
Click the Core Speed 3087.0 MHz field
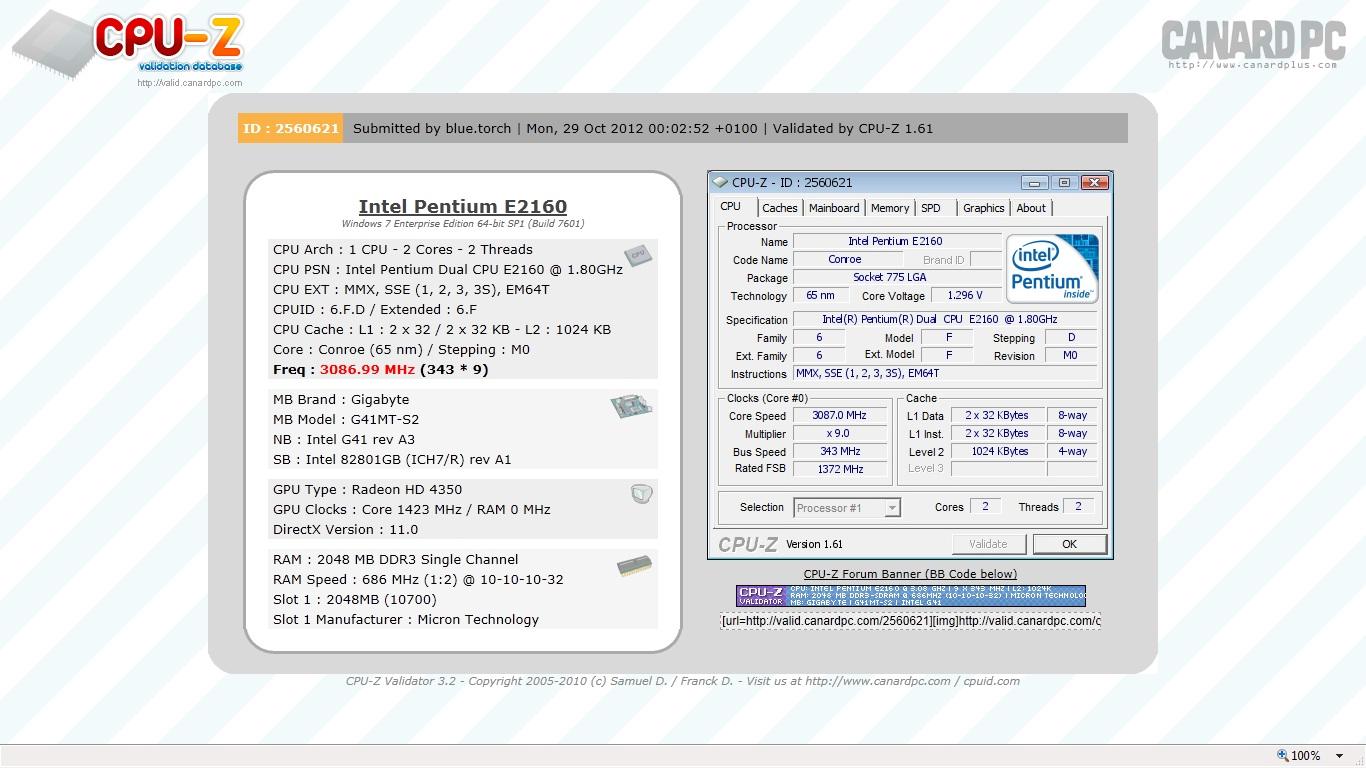pyautogui.click(x=839, y=416)
